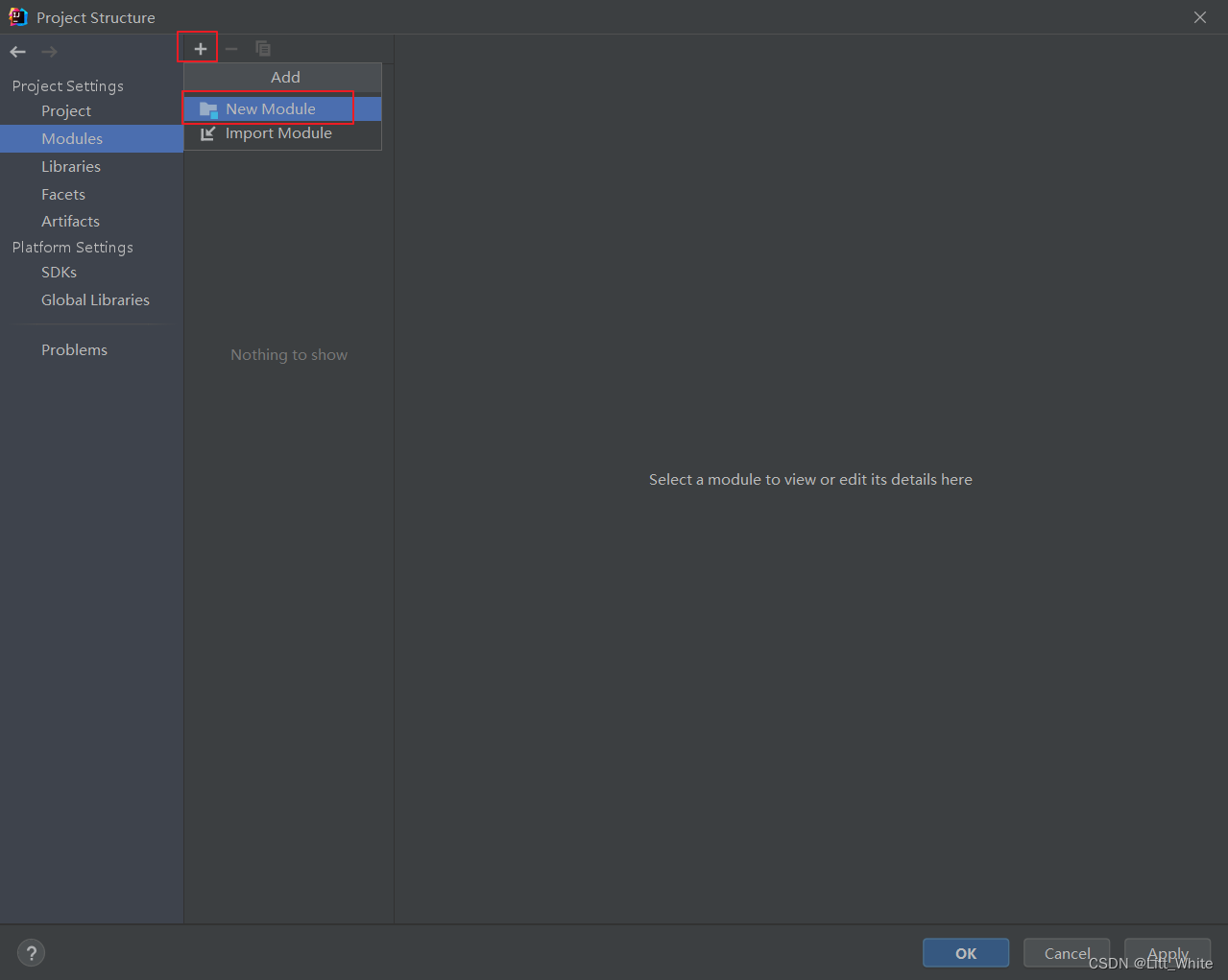Click the IntelliJ IDEA logo in title bar
Image resolution: width=1228 pixels, height=980 pixels.
(18, 16)
